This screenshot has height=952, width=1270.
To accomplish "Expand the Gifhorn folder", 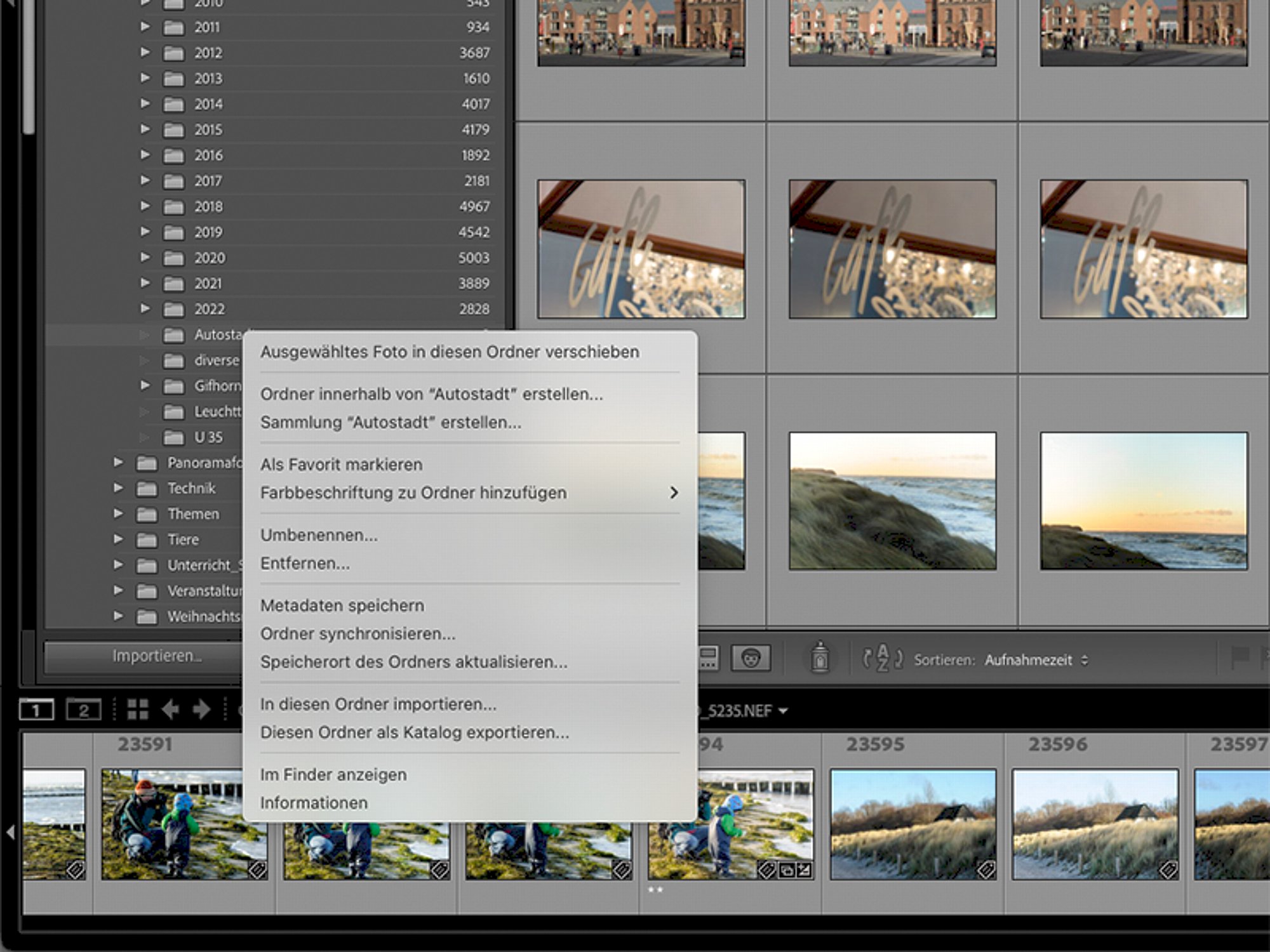I will pos(145,385).
